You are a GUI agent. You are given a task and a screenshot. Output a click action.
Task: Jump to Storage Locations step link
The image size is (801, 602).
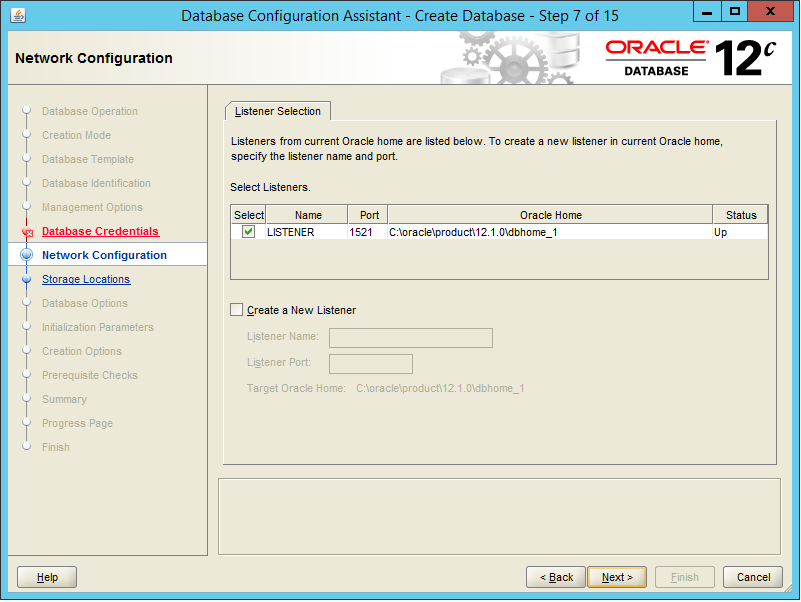pos(86,279)
